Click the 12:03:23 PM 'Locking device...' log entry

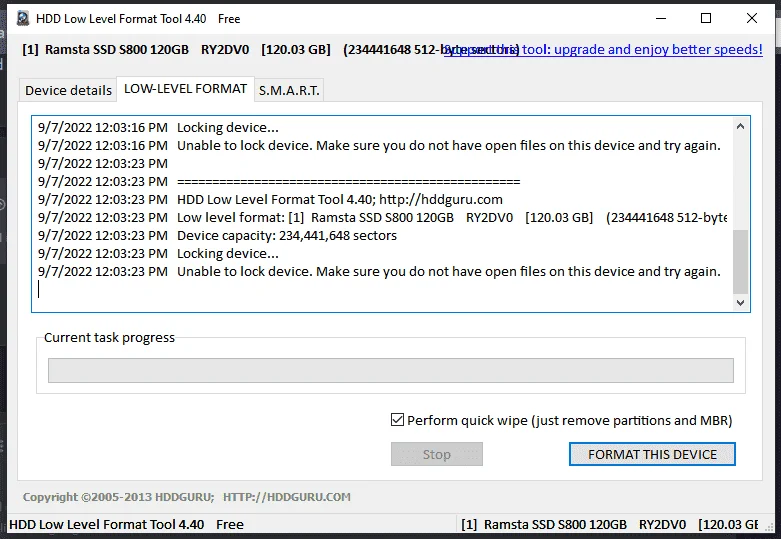(x=158, y=254)
